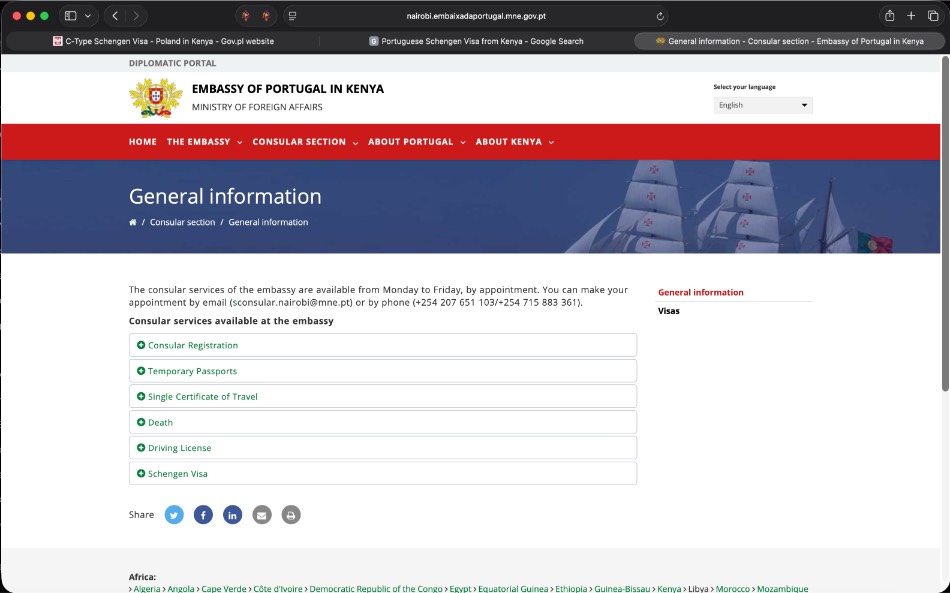This screenshot has height=593, width=950.
Task: Expand the Schengen Visa section
Action: (x=382, y=474)
